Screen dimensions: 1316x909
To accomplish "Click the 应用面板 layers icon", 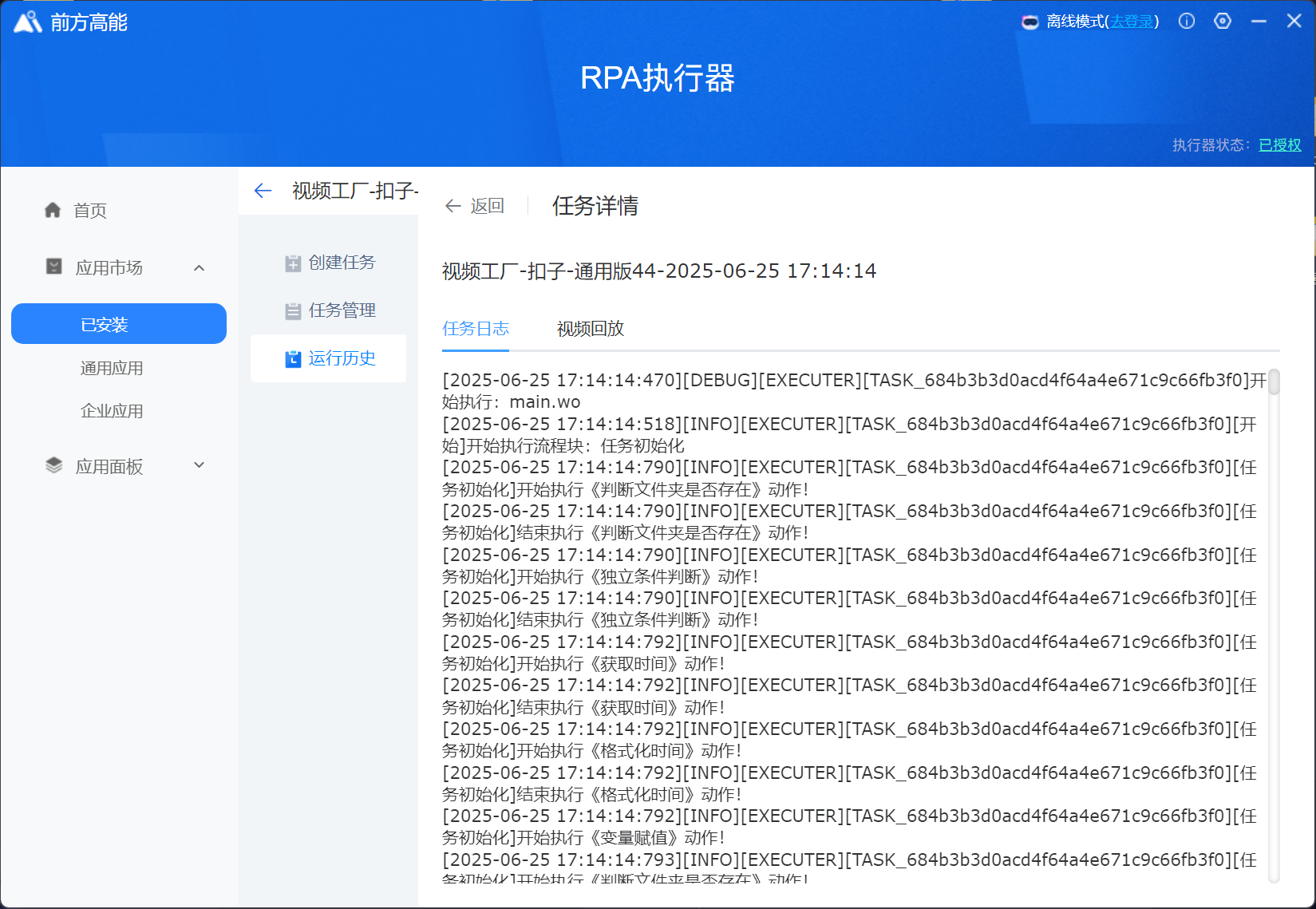I will [x=53, y=466].
